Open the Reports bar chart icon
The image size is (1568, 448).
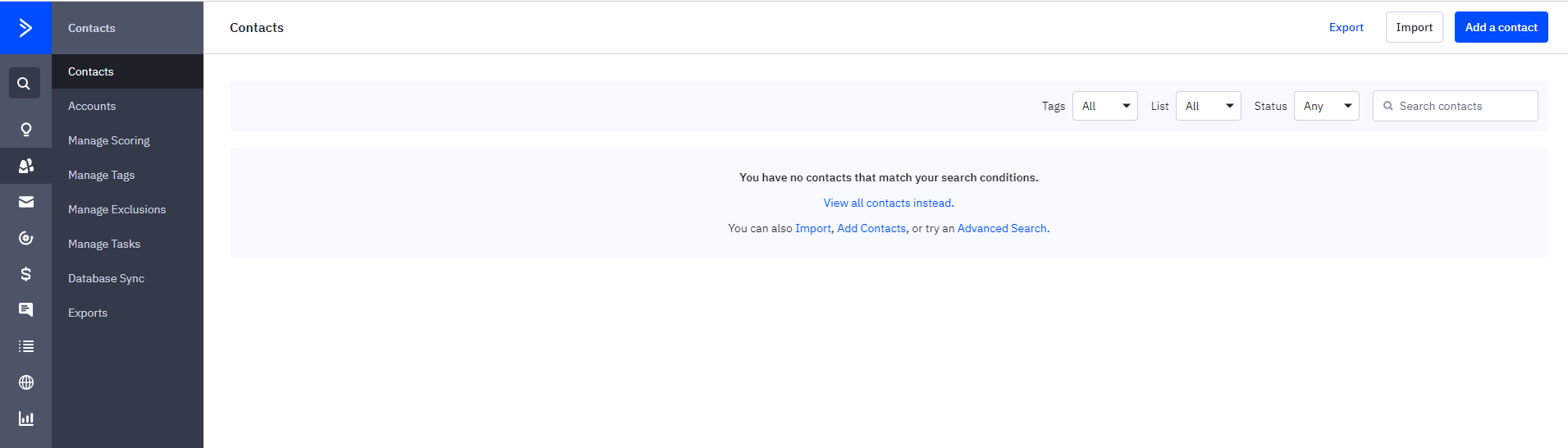[x=26, y=418]
